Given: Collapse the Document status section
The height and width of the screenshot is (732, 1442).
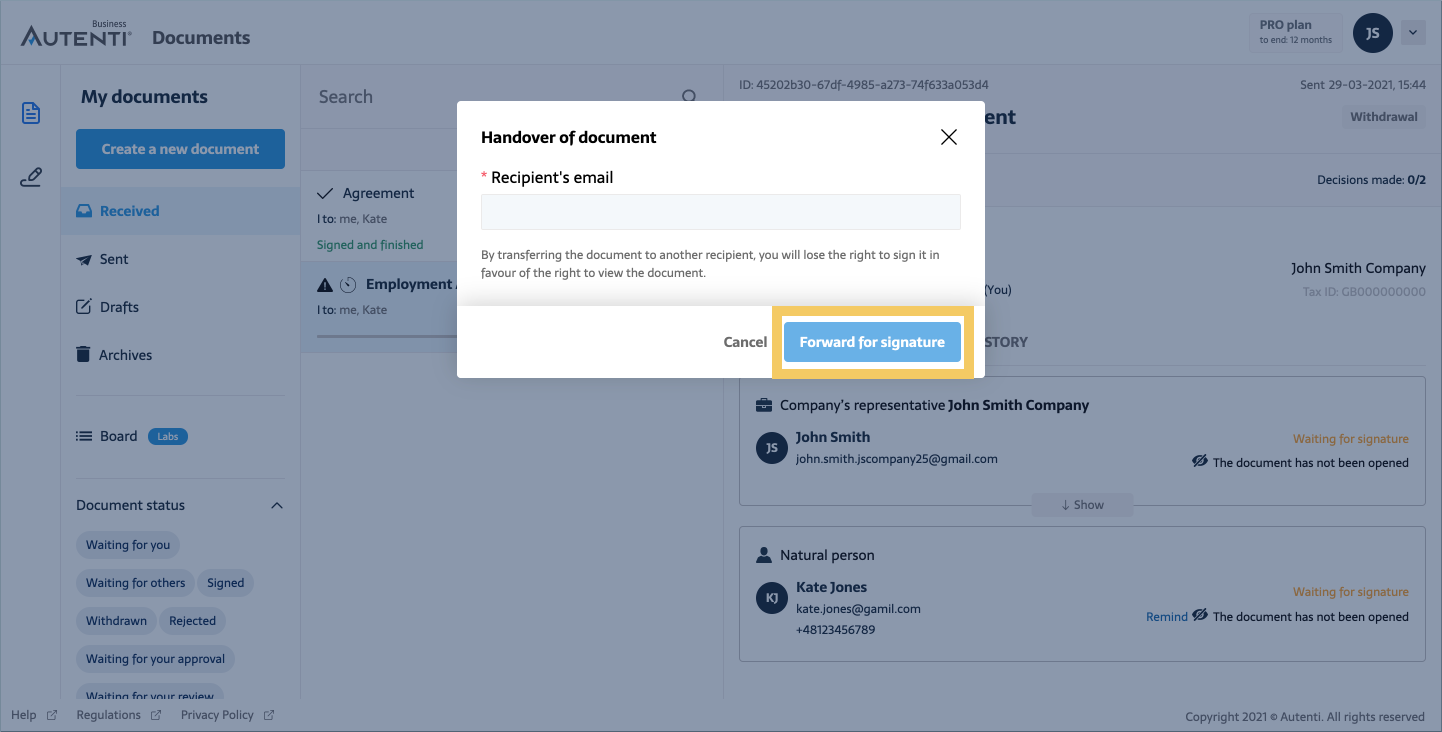Looking at the screenshot, I should 277,505.
